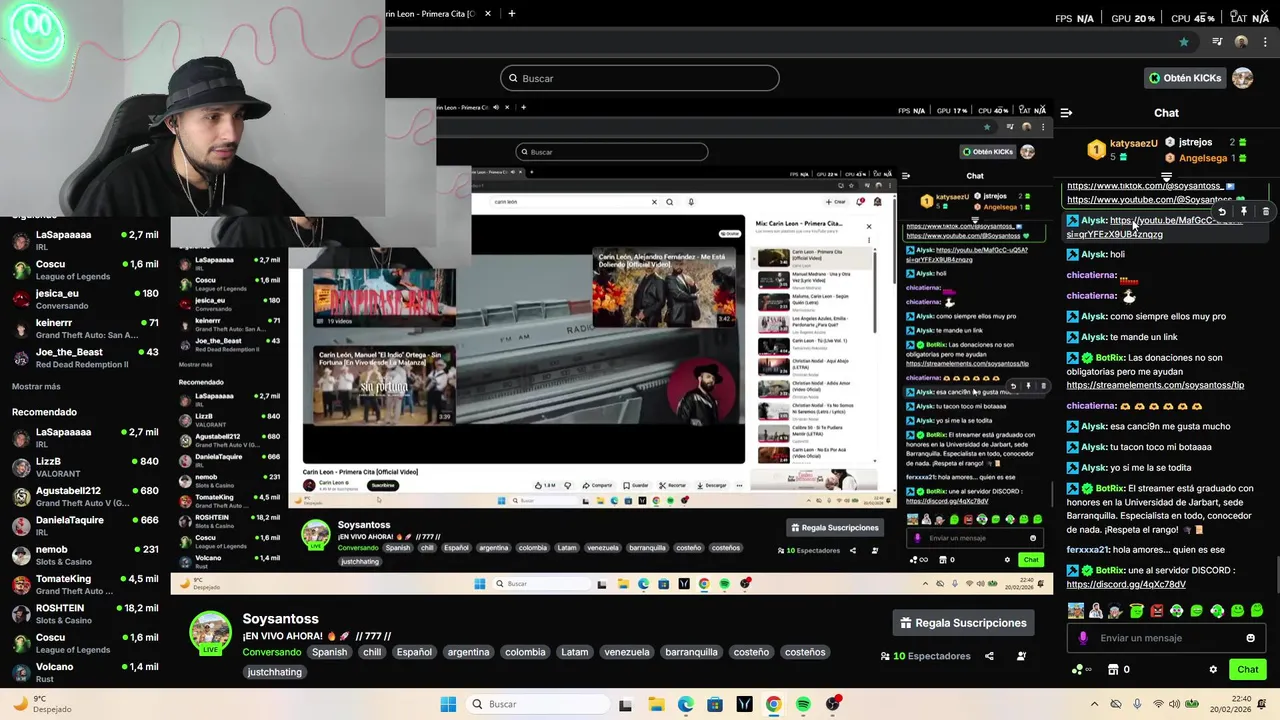Click the Windows taskbar Buscar search box
The width and height of the screenshot is (1280, 720).
[x=537, y=704]
